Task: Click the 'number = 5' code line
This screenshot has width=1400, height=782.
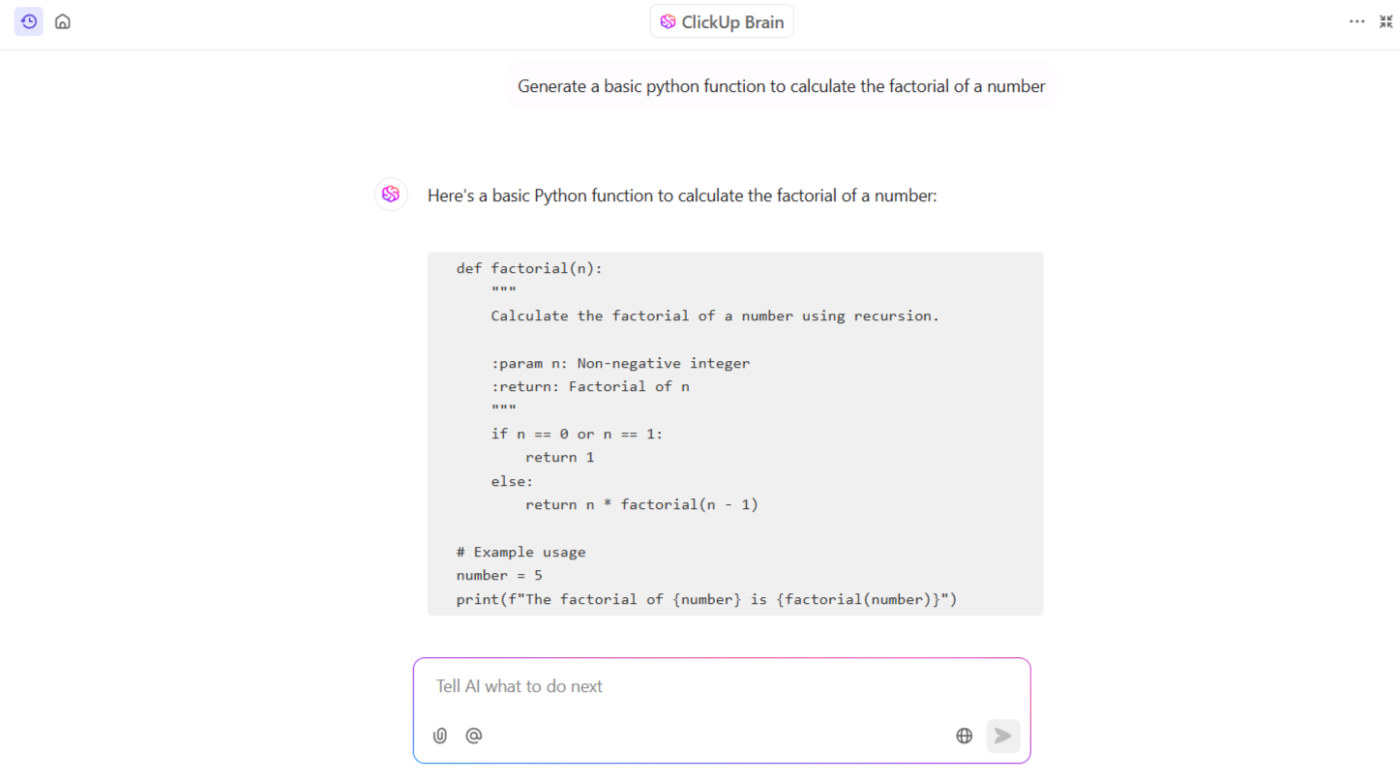Action: [499, 575]
